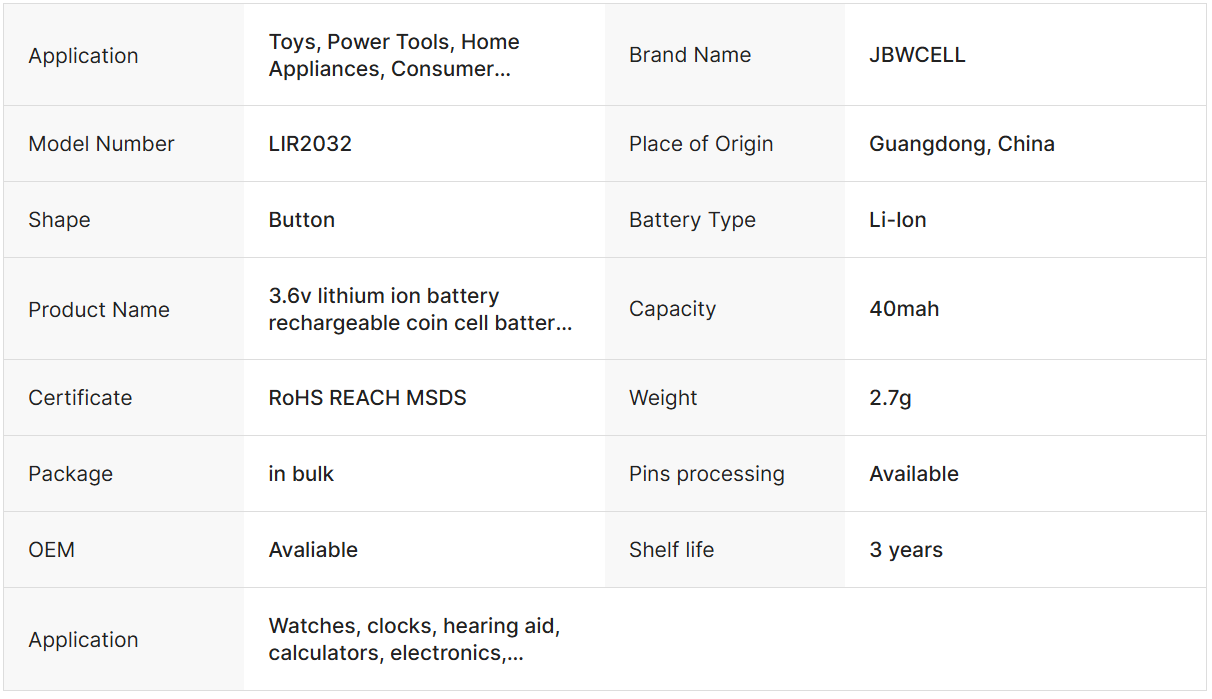This screenshot has width=1212, height=699.
Task: Click the LIR2032 model number value
Action: tap(310, 144)
